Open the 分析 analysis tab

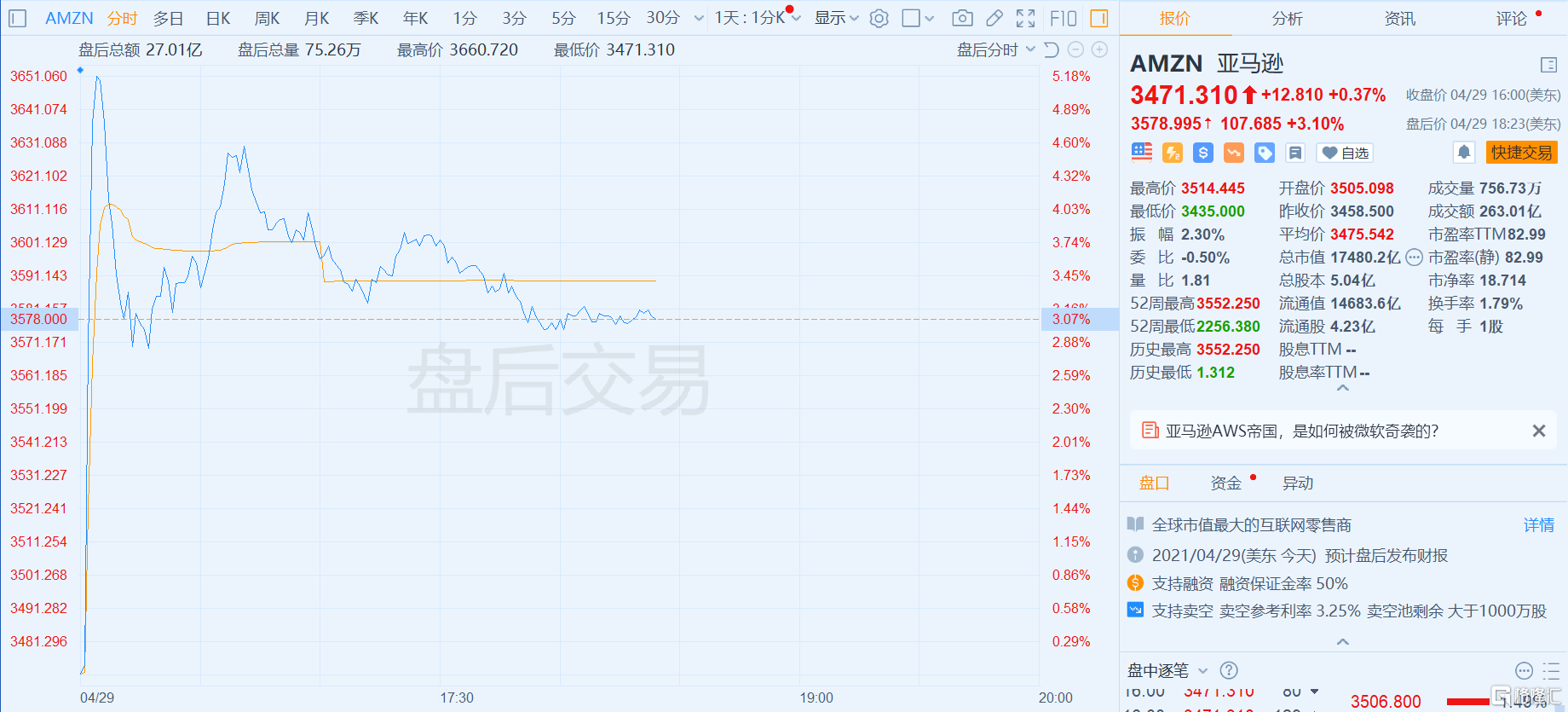pos(1288,18)
